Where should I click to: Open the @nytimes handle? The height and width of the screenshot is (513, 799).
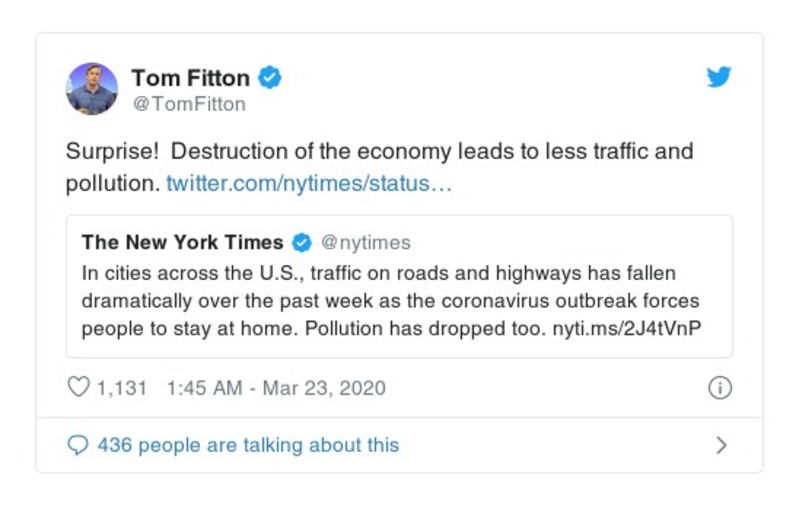(x=365, y=243)
